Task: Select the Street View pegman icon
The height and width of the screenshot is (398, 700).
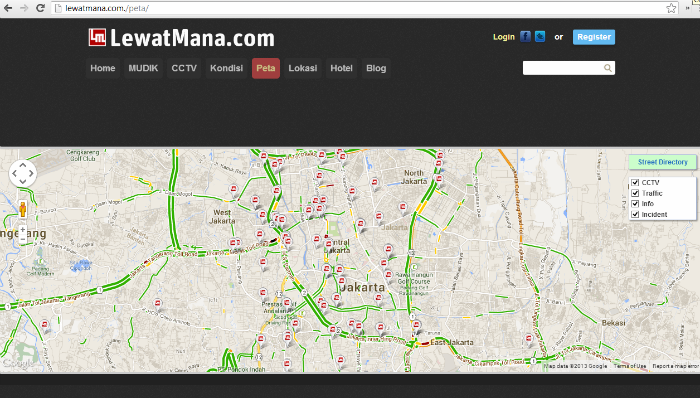Action: 23,209
